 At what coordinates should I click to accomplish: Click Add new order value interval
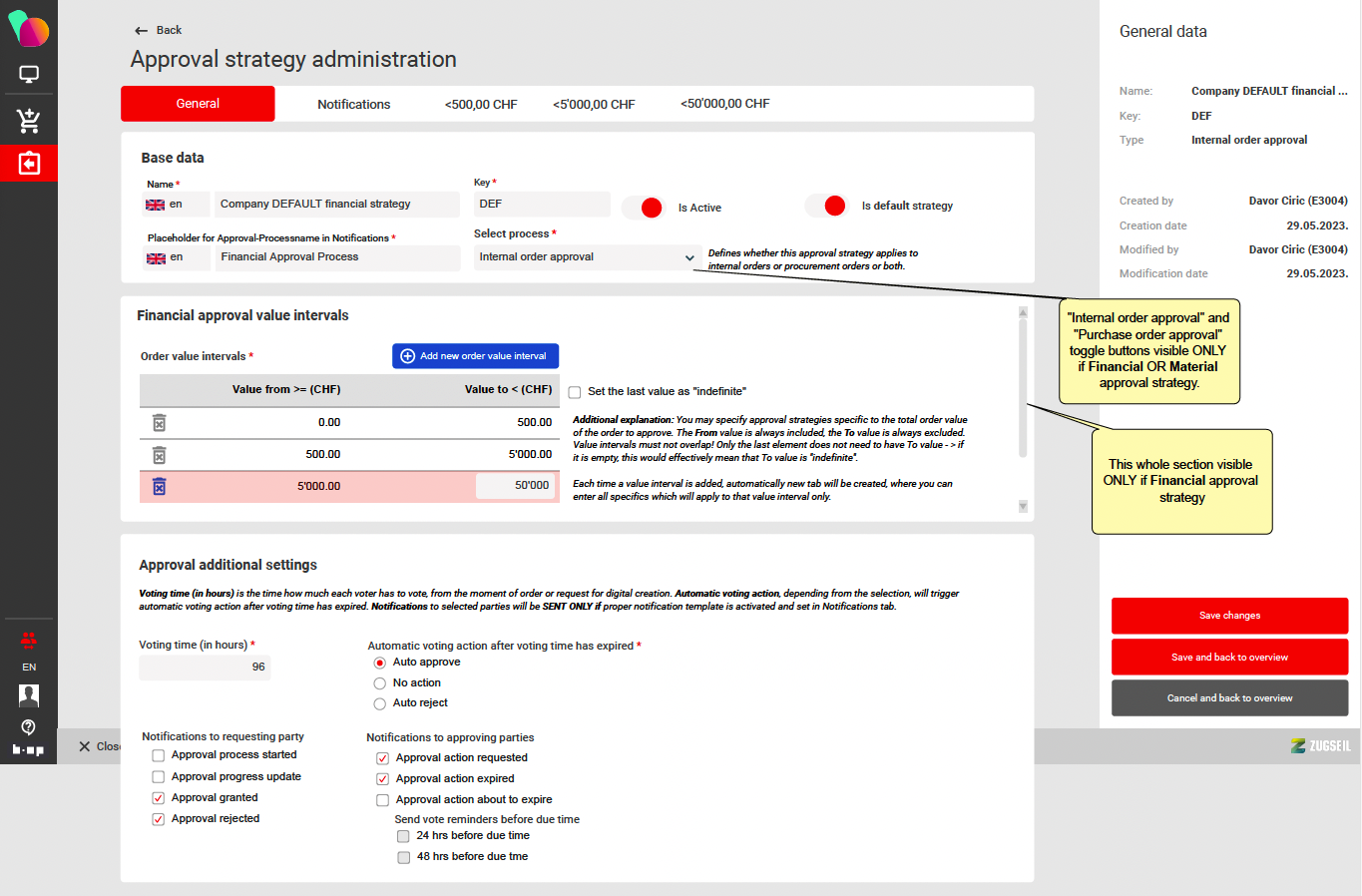475,356
